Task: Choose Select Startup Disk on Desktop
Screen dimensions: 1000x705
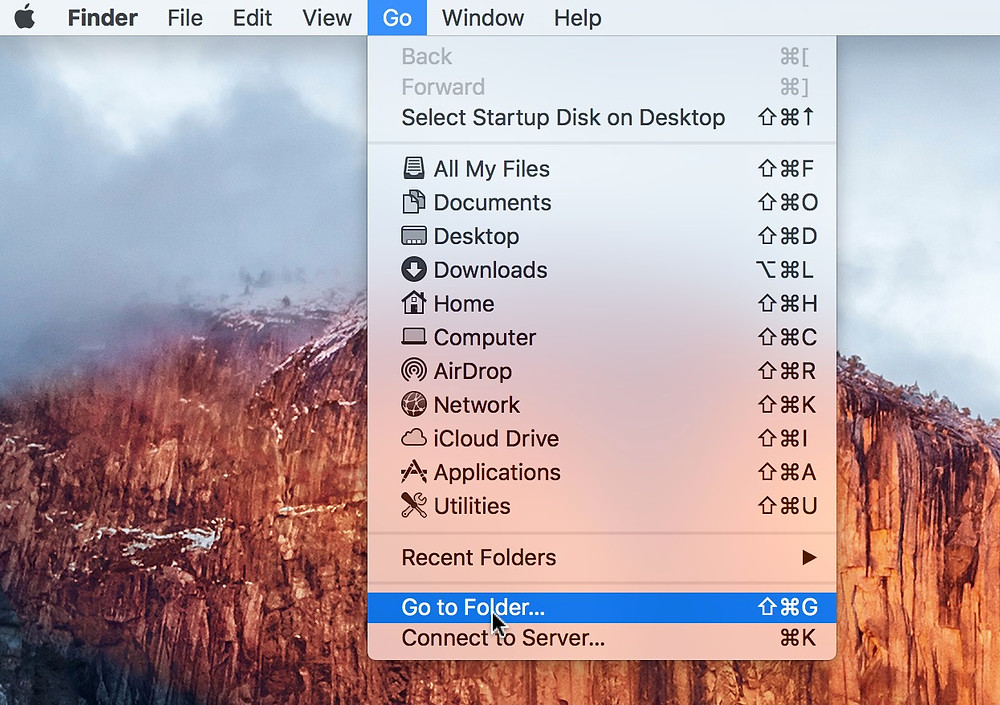Action: pyautogui.click(x=602, y=117)
